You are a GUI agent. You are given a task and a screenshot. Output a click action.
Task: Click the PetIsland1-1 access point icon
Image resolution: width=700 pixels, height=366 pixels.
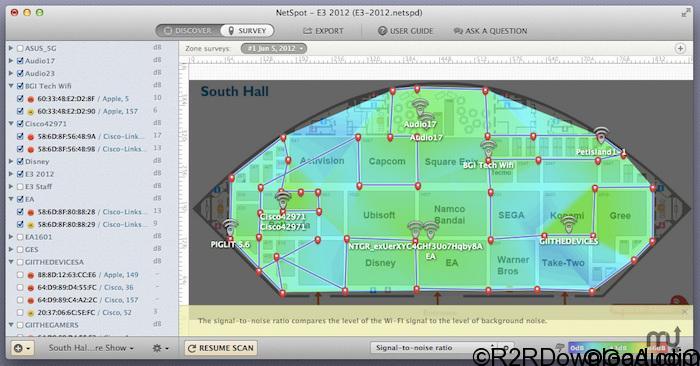(601, 135)
